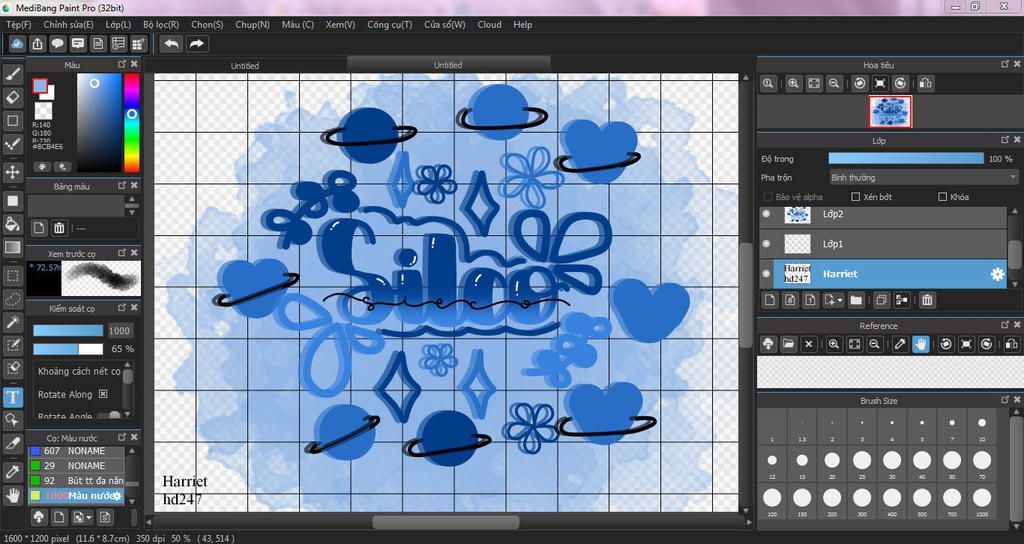
Task: Delete layer with trash icon in Lớp panel
Action: click(x=927, y=300)
